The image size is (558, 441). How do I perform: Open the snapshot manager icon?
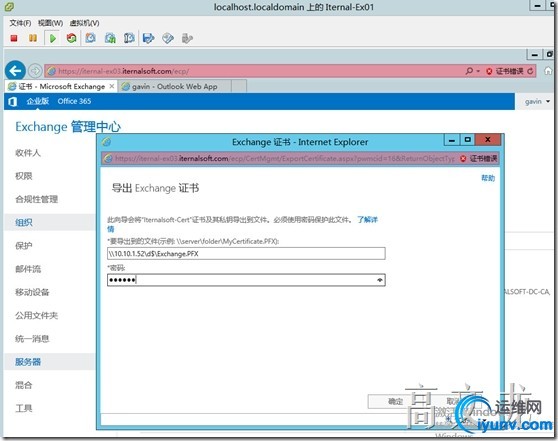(129, 38)
